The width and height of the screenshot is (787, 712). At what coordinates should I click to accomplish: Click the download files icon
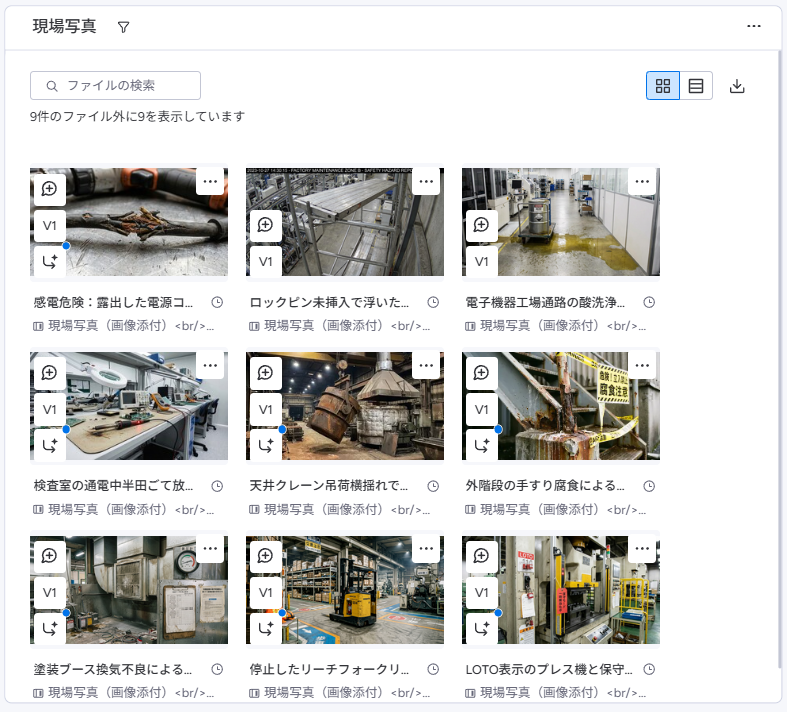click(737, 86)
